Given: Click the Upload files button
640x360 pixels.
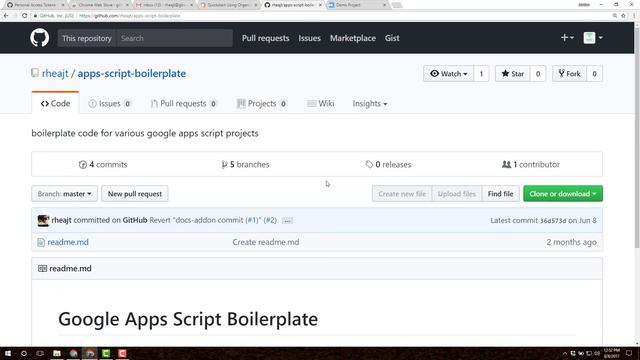Looking at the screenshot, I should (x=457, y=194).
